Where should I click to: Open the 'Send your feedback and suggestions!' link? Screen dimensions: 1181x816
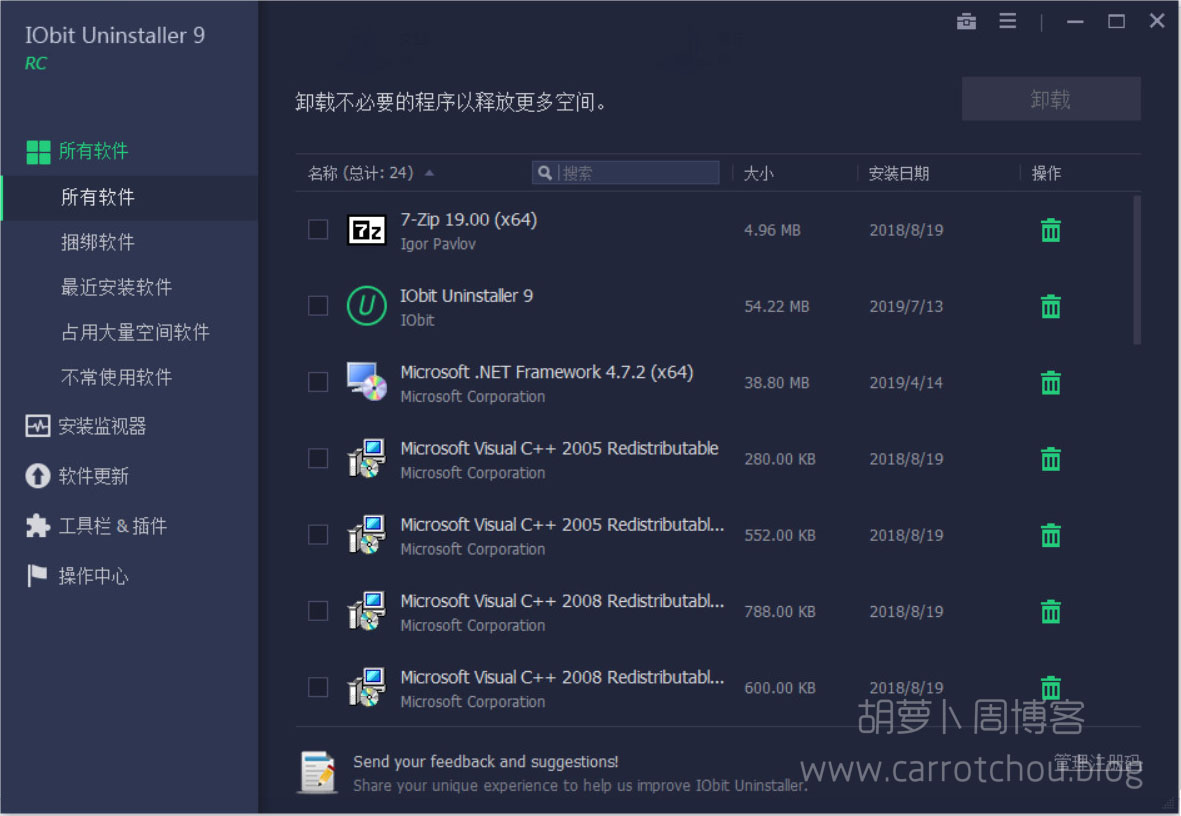pyautogui.click(x=486, y=762)
